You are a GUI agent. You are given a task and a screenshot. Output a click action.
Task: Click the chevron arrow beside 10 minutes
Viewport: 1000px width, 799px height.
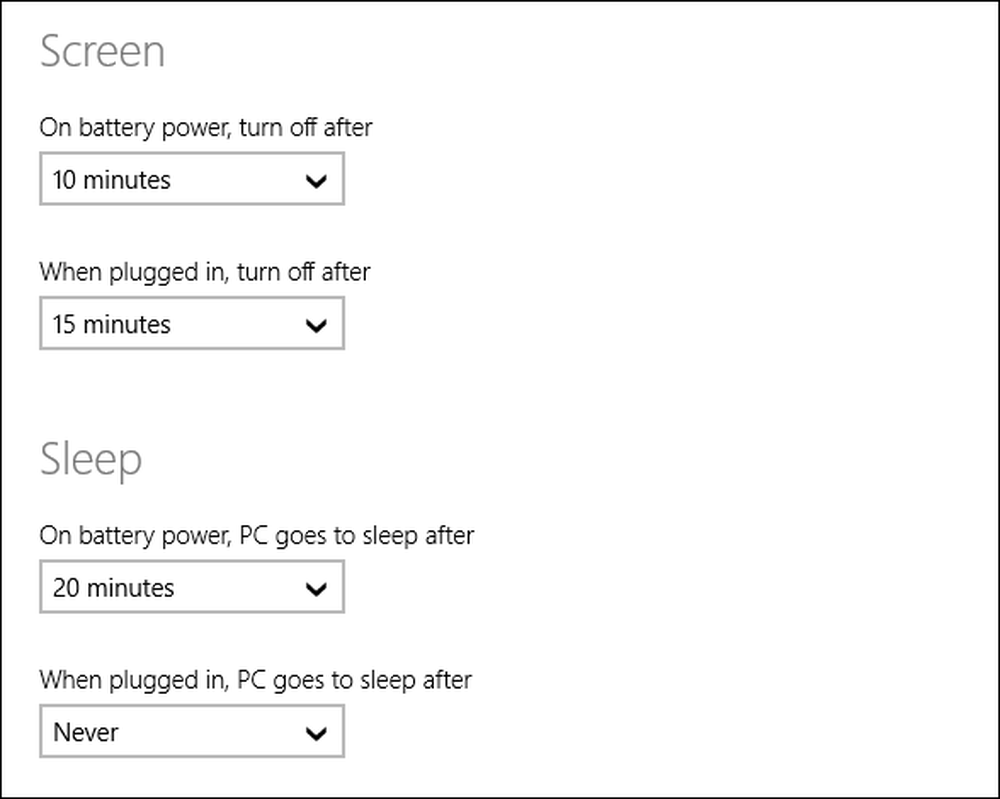(x=316, y=181)
